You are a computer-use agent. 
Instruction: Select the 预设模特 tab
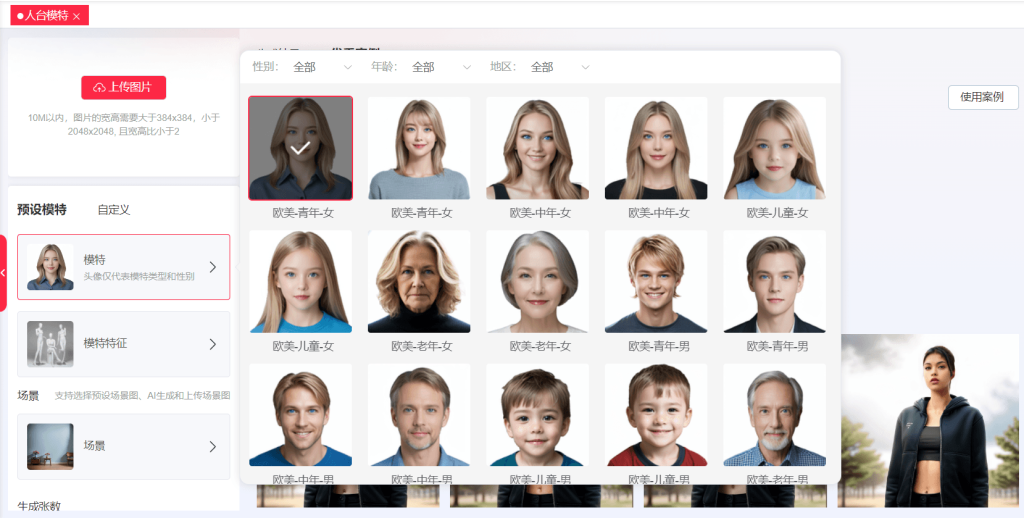pyautogui.click(x=42, y=210)
